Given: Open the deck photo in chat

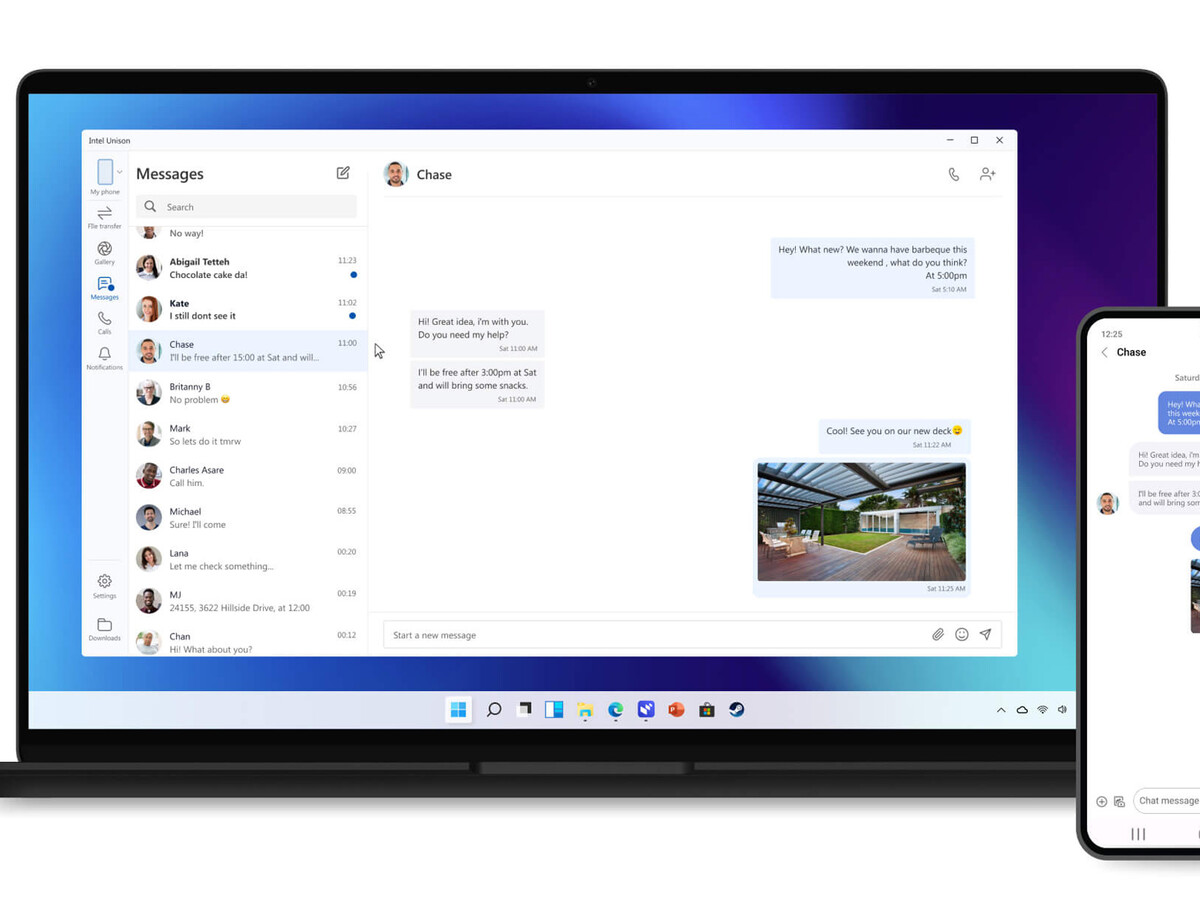Looking at the screenshot, I should pos(861,521).
